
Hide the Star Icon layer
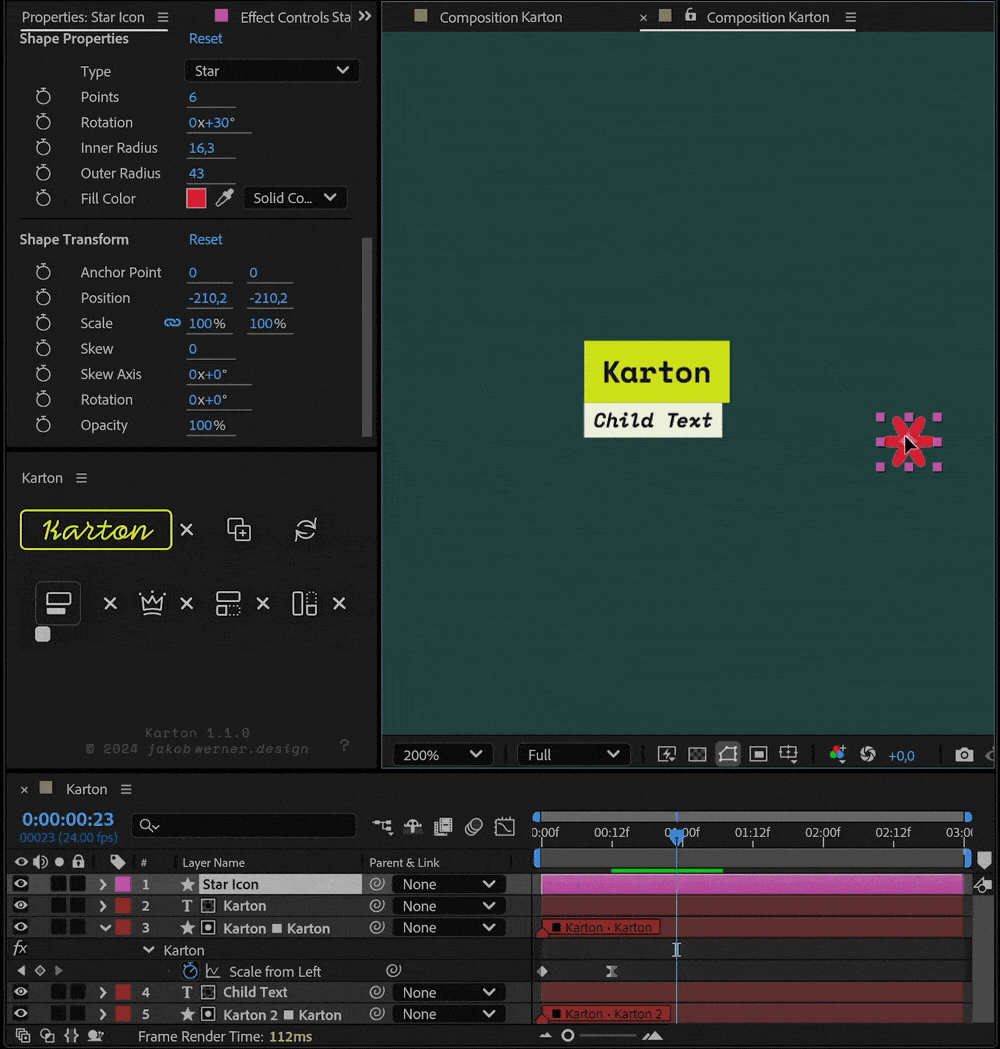(19, 884)
